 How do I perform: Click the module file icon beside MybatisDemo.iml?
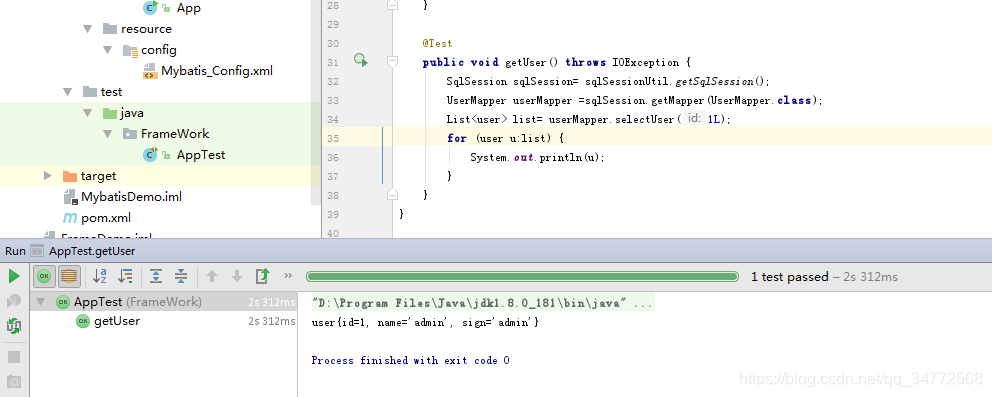click(x=70, y=197)
